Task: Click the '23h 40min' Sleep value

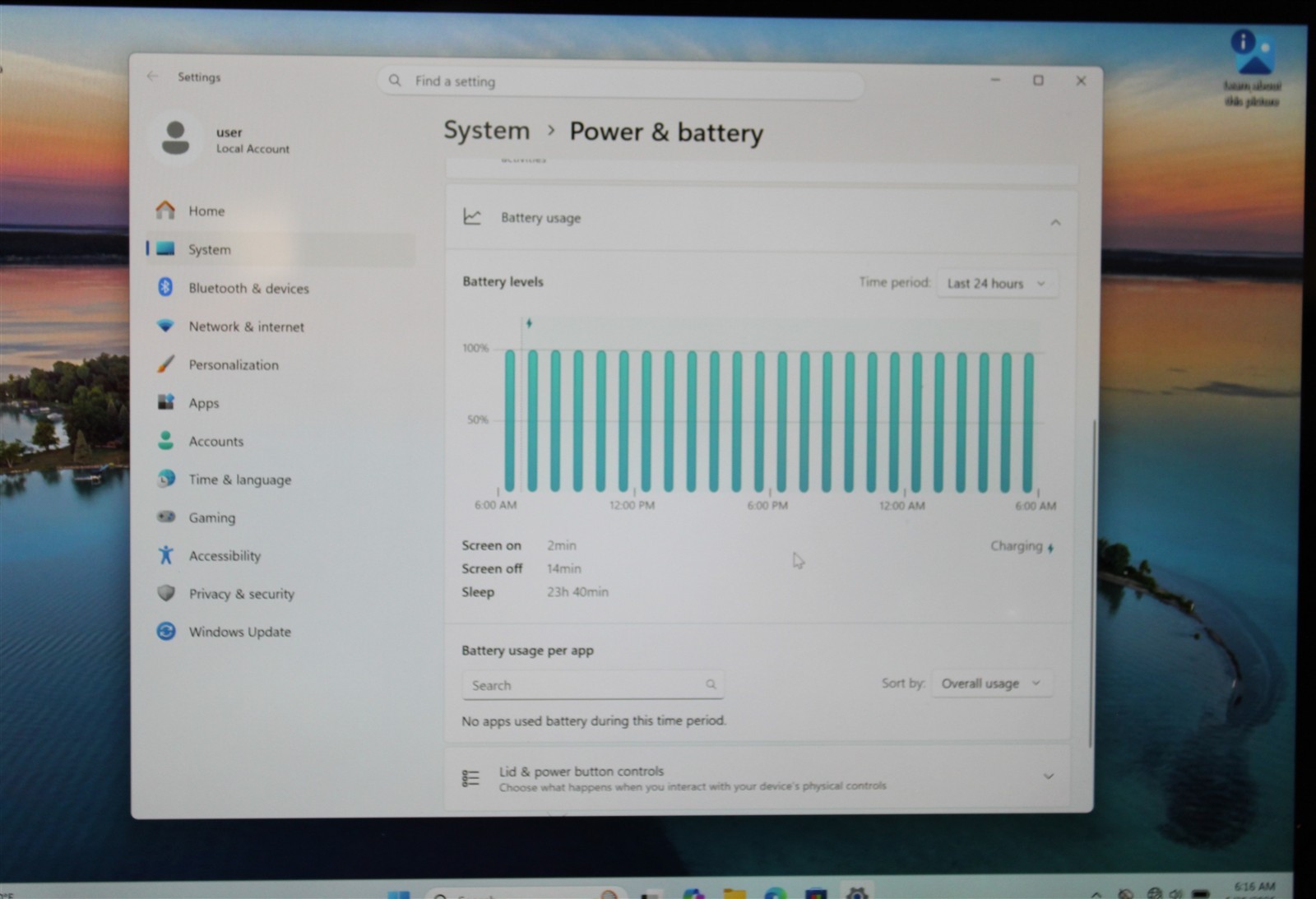Action: pyautogui.click(x=577, y=592)
